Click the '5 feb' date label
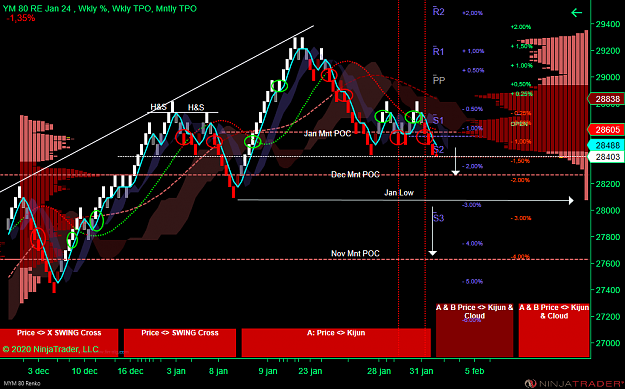 point(474,371)
